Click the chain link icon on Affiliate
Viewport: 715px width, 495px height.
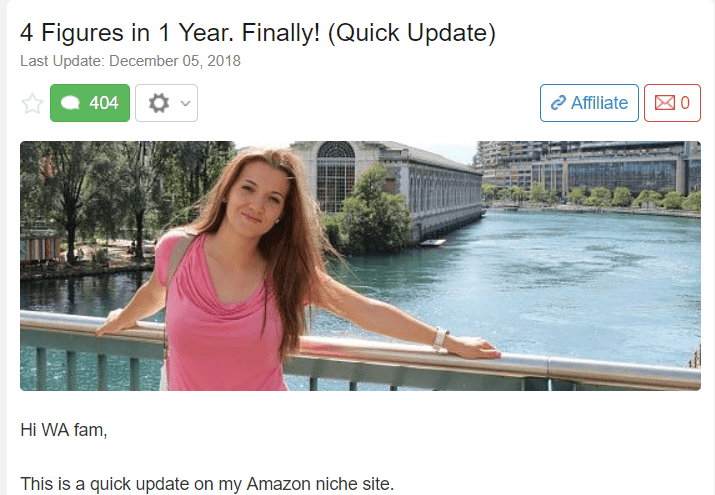pos(558,103)
